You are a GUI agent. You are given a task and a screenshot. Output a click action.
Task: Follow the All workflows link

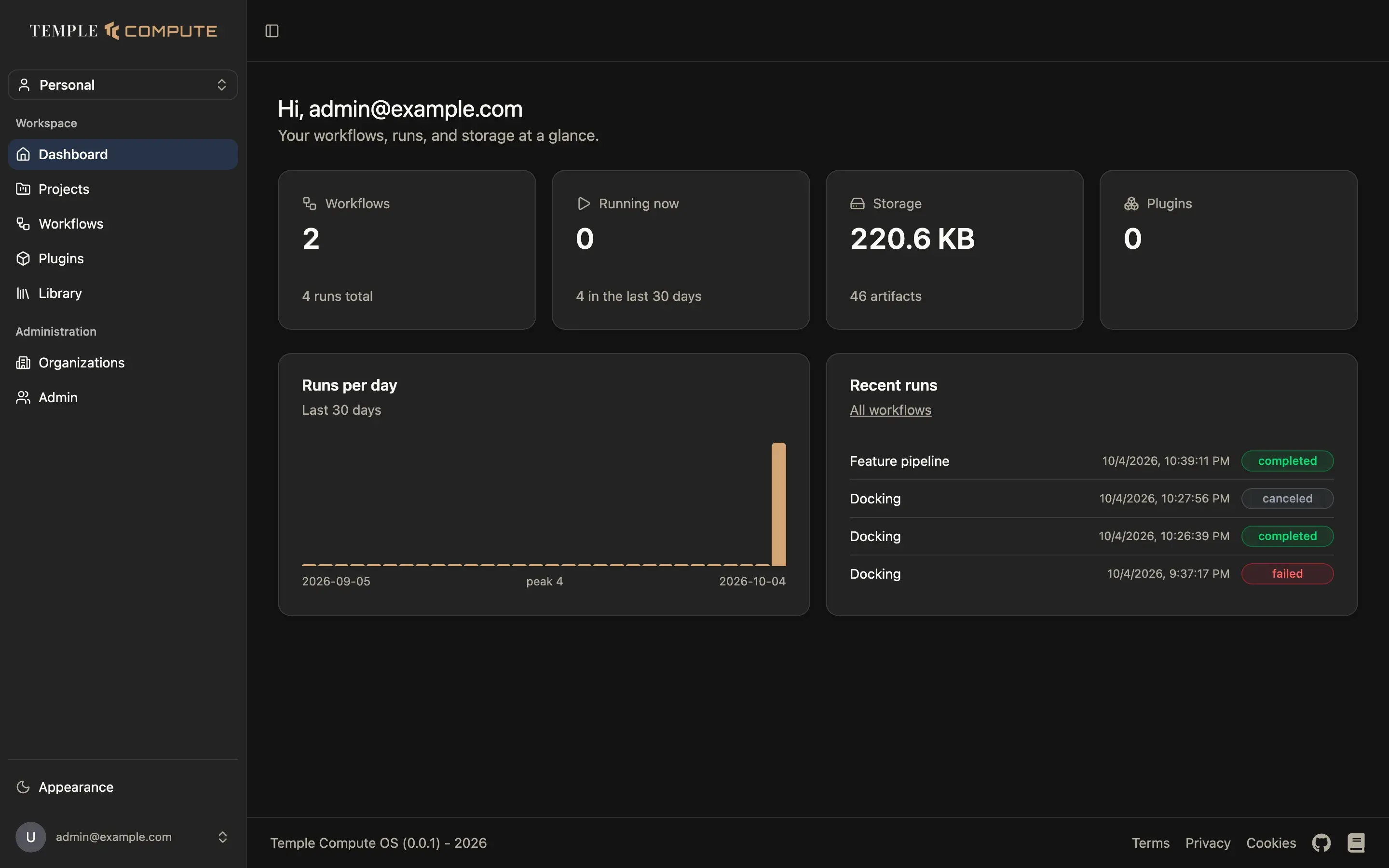click(890, 410)
